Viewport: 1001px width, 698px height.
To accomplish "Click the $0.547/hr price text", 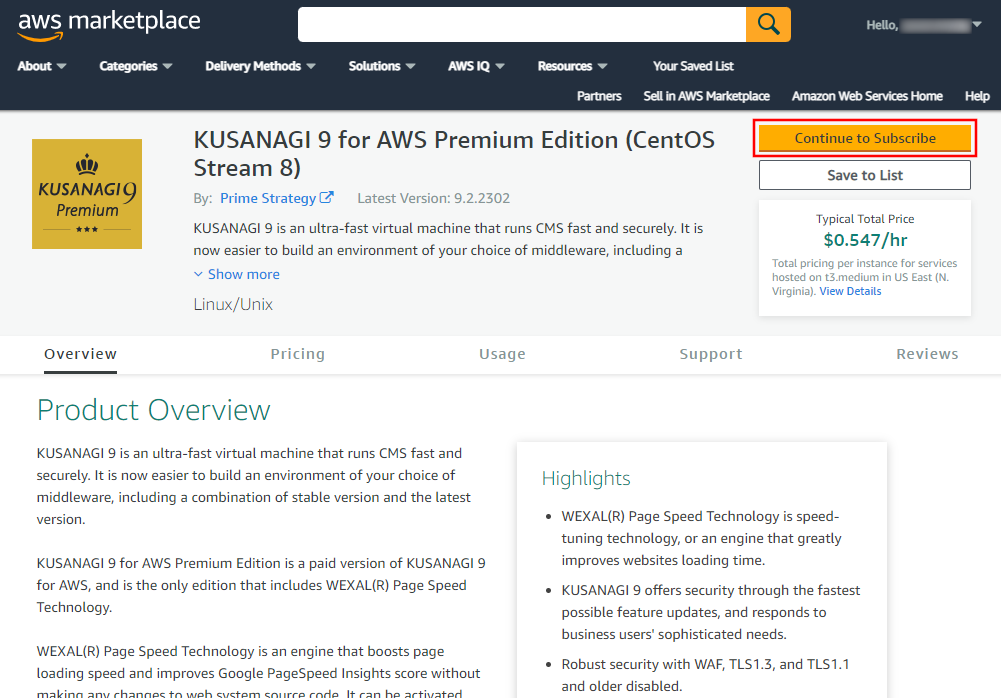I will pos(865,240).
